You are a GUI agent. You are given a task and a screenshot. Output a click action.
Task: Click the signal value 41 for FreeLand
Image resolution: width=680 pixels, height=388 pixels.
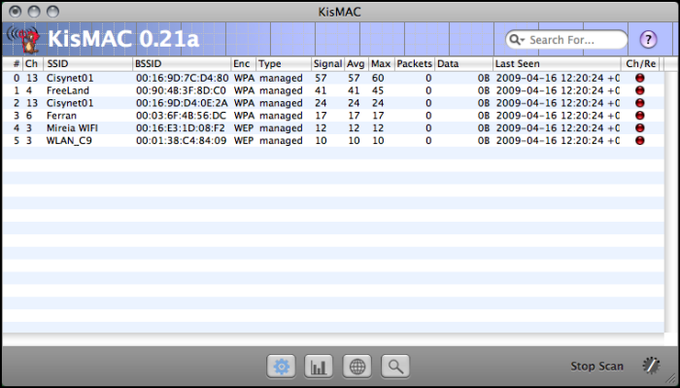[x=320, y=91]
